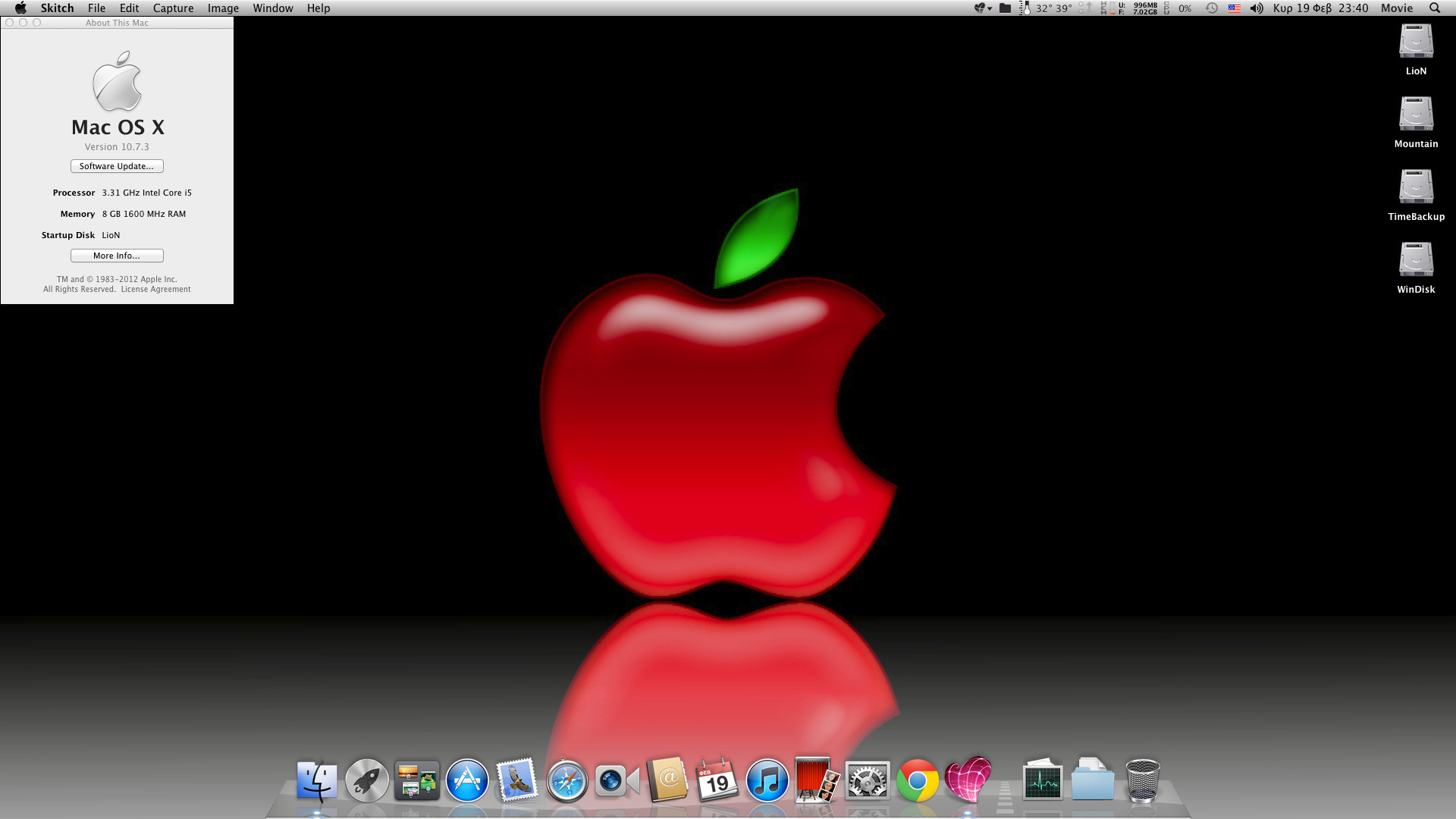Screen dimensions: 1456x819
Task: Open the License Agreement link
Action: click(x=155, y=289)
